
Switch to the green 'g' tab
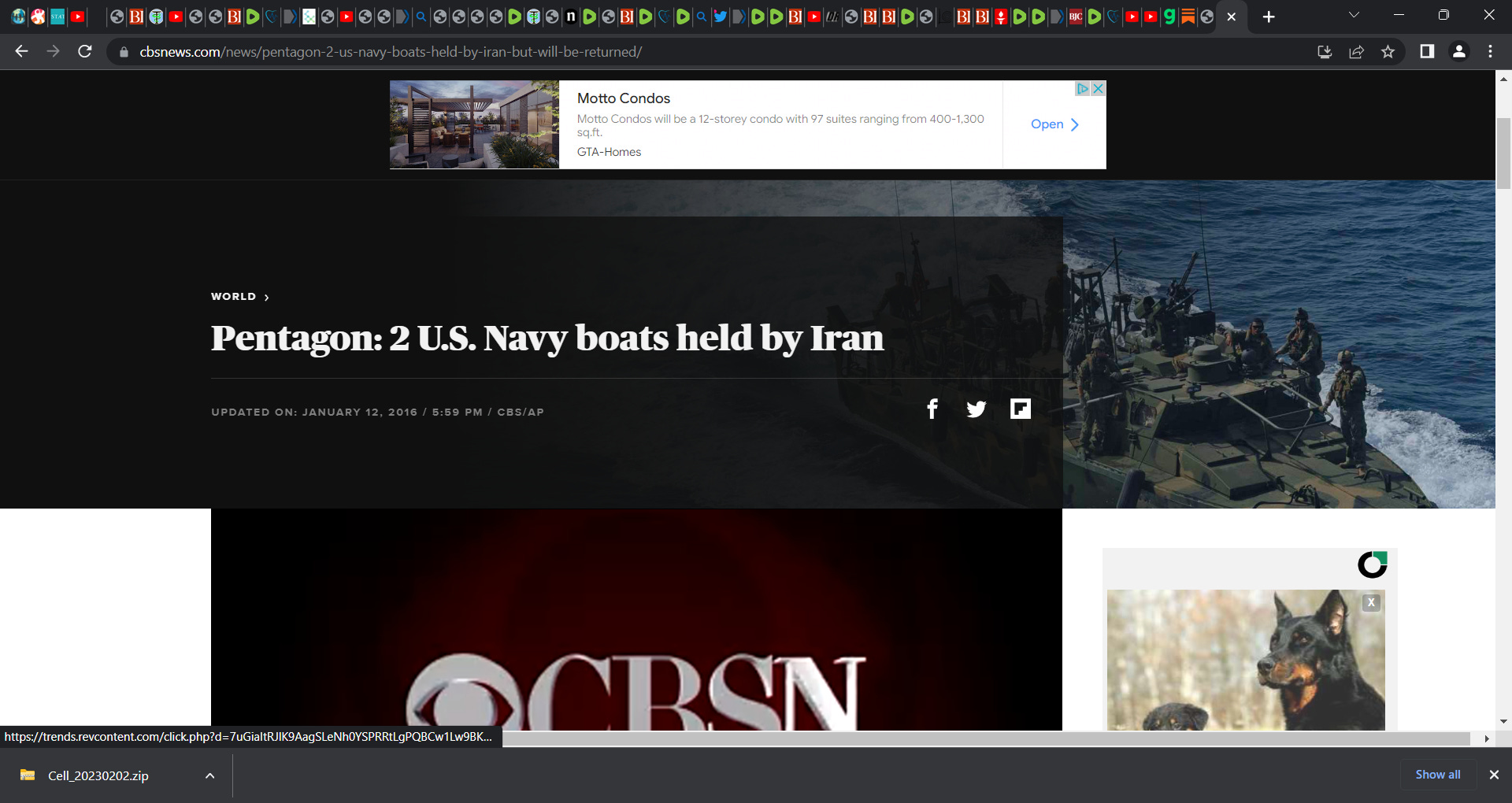click(1169, 17)
